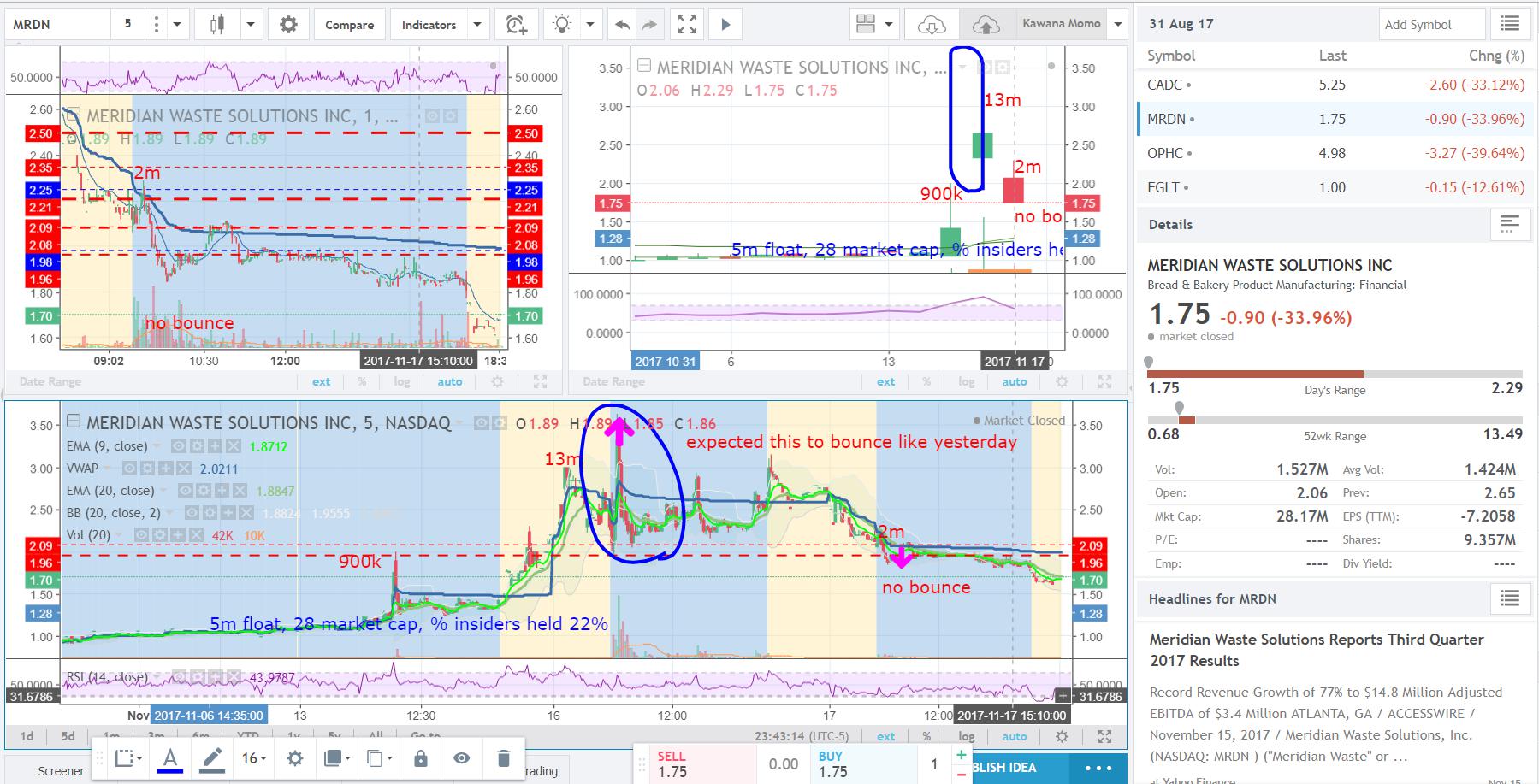
Task: Hide the selected drawing with eye icon
Action: (462, 758)
